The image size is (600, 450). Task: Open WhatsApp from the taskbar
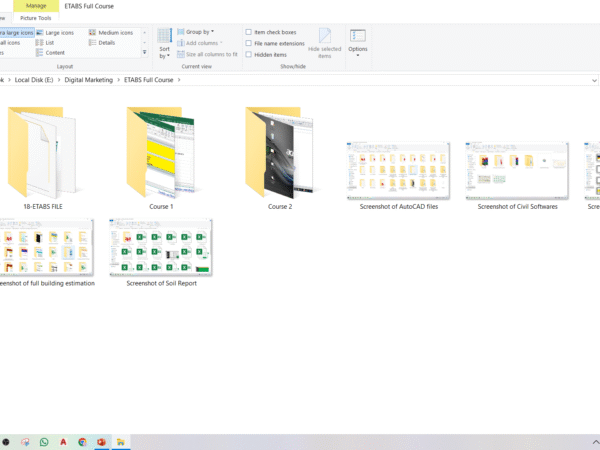pos(44,442)
